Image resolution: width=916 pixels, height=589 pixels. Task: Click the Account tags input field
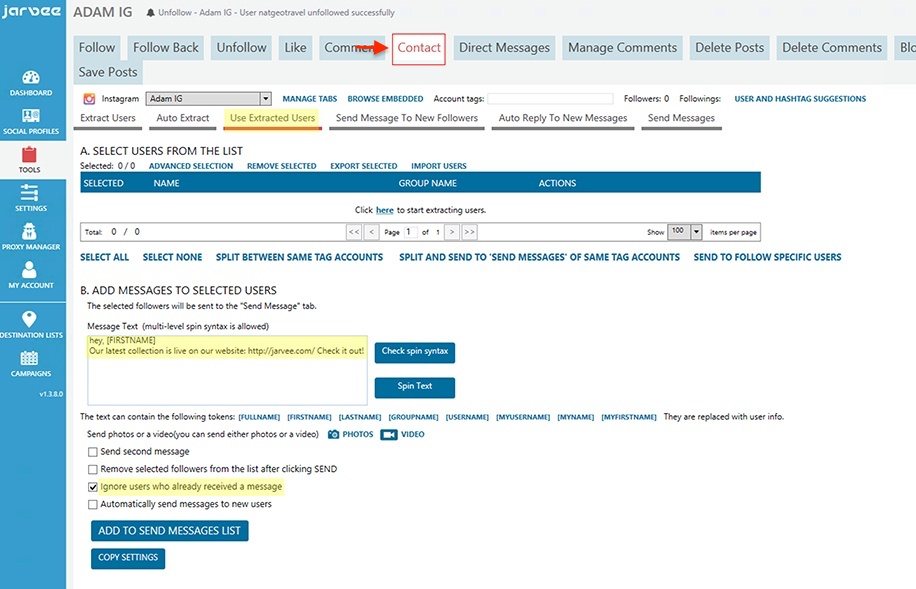click(x=550, y=99)
